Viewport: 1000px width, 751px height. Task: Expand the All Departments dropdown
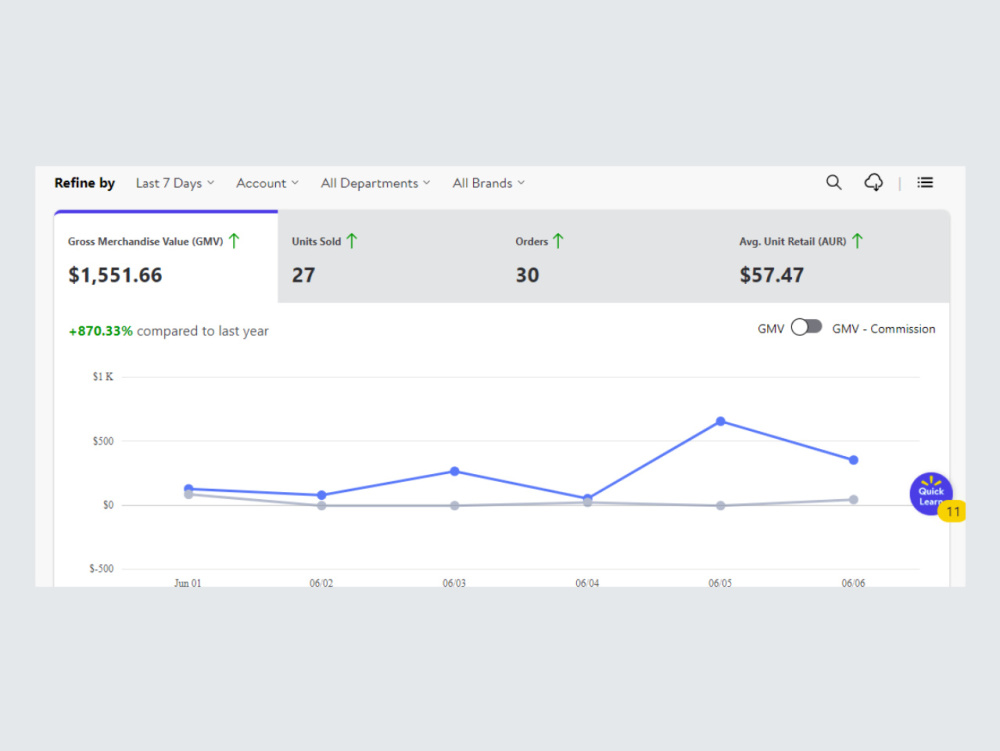point(376,183)
